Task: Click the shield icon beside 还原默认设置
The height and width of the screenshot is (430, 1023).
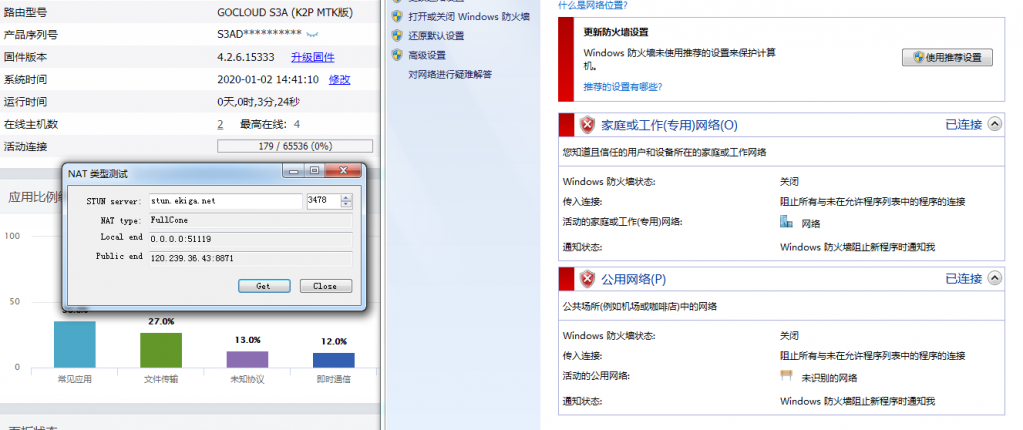Action: tap(397, 35)
